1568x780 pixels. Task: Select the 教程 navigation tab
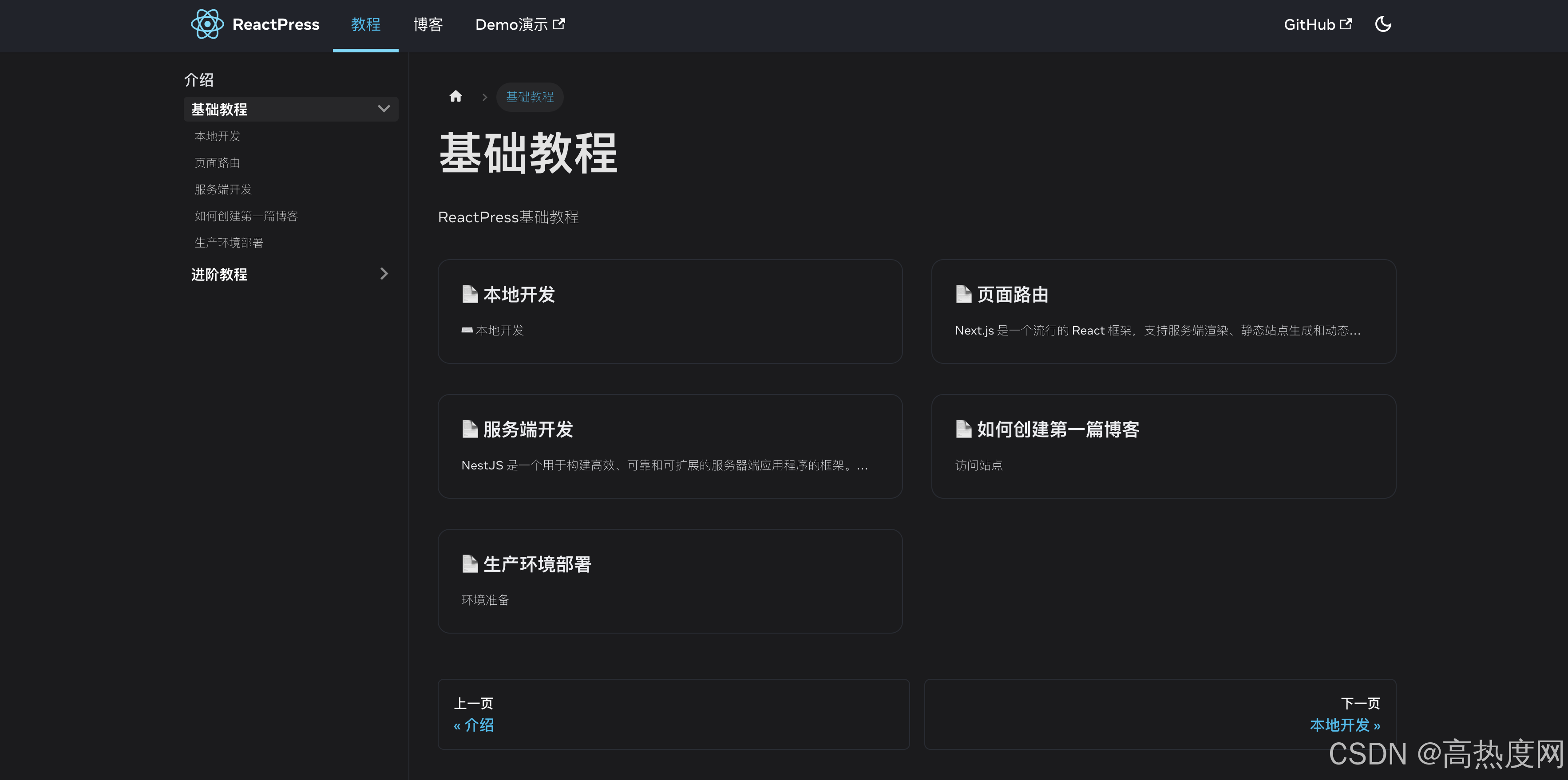365,24
